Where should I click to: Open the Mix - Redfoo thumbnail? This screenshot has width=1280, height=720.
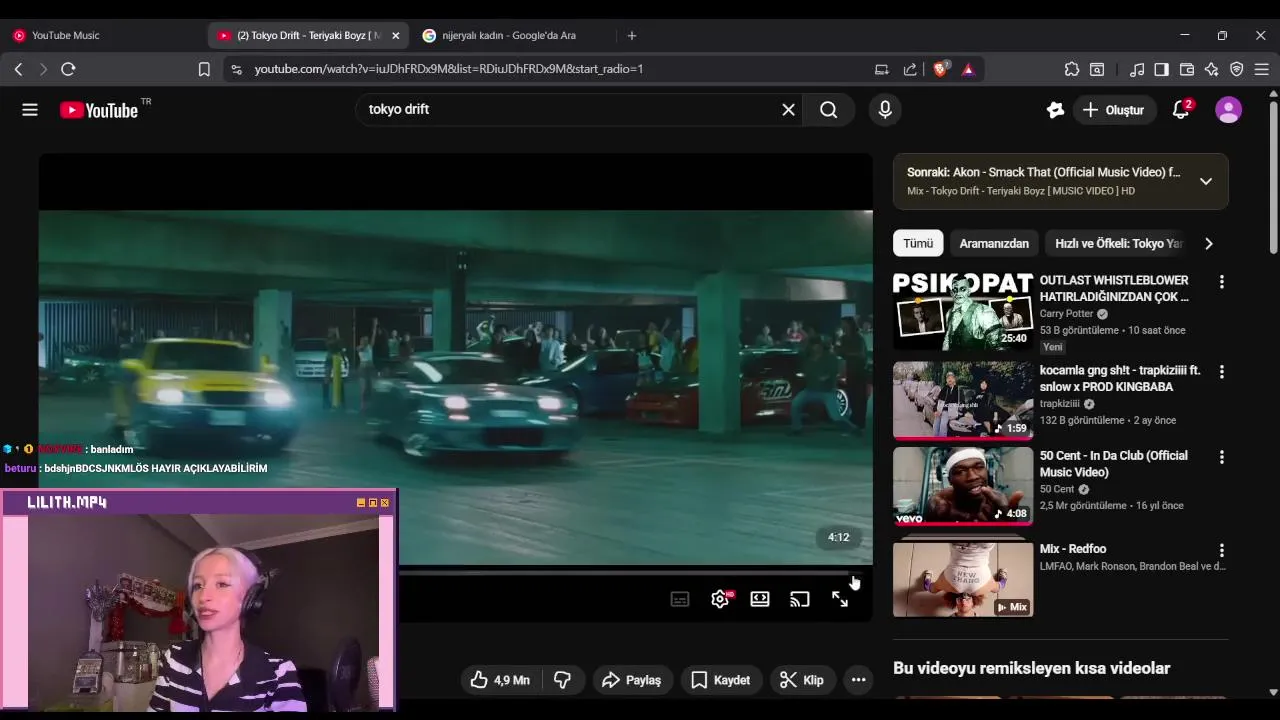point(963,579)
